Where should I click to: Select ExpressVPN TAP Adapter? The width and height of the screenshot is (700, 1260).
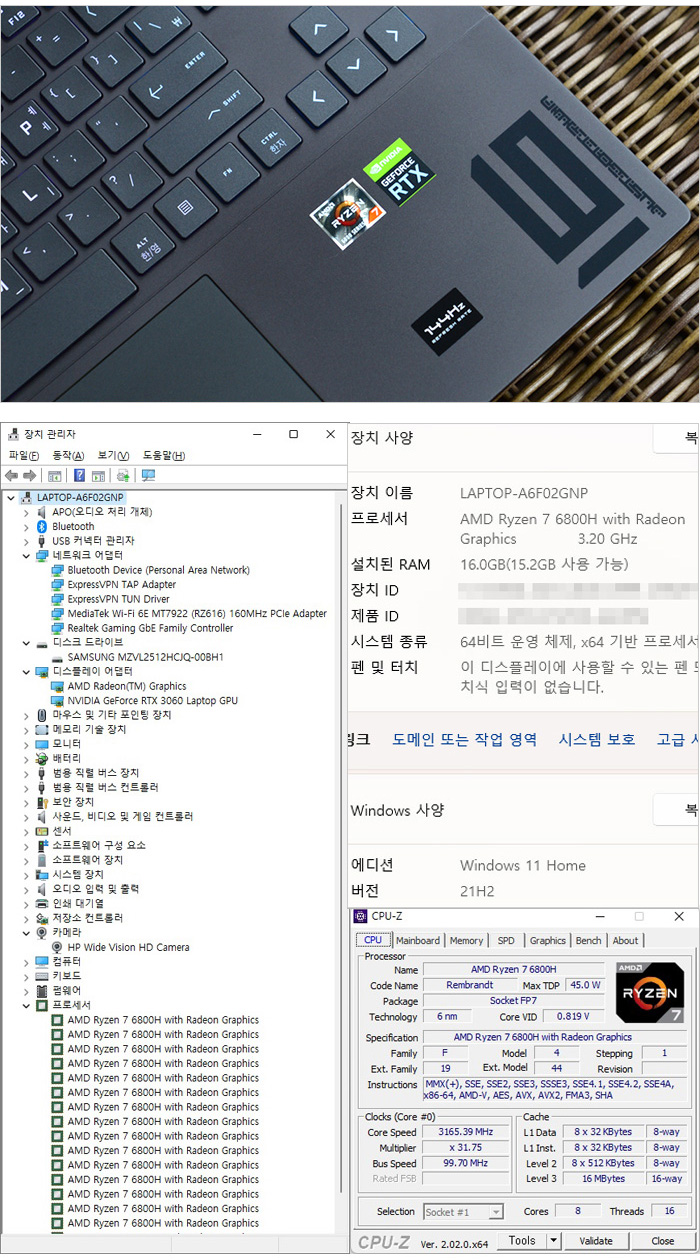click(x=121, y=584)
